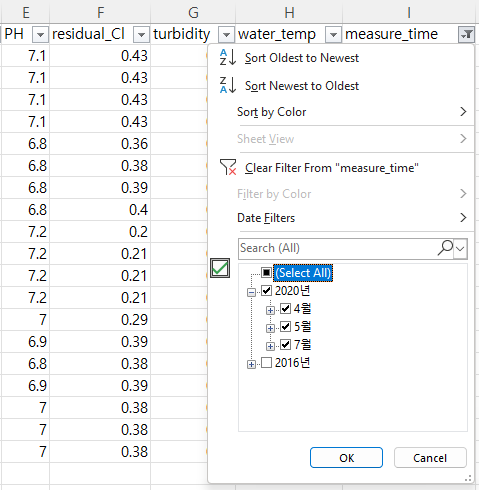Click the 2020년 tree label
Image resolution: width=479 pixels, height=490 pixels.
click(x=292, y=291)
